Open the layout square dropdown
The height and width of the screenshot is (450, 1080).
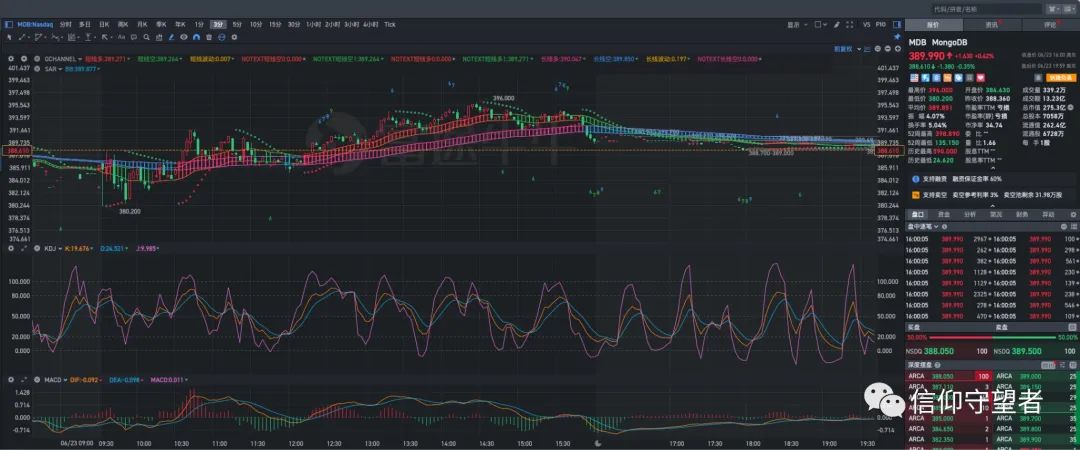[x=820, y=25]
